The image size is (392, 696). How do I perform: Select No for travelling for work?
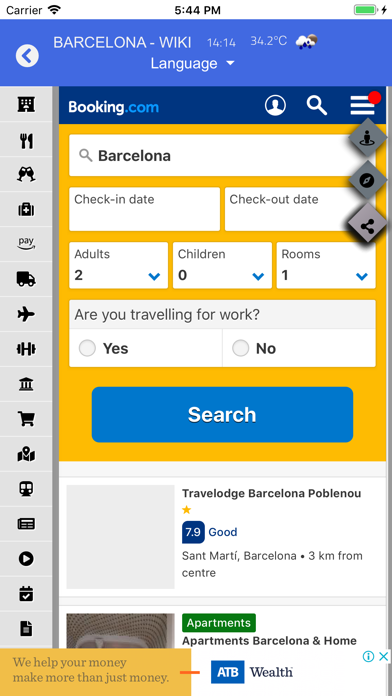tap(299, 348)
